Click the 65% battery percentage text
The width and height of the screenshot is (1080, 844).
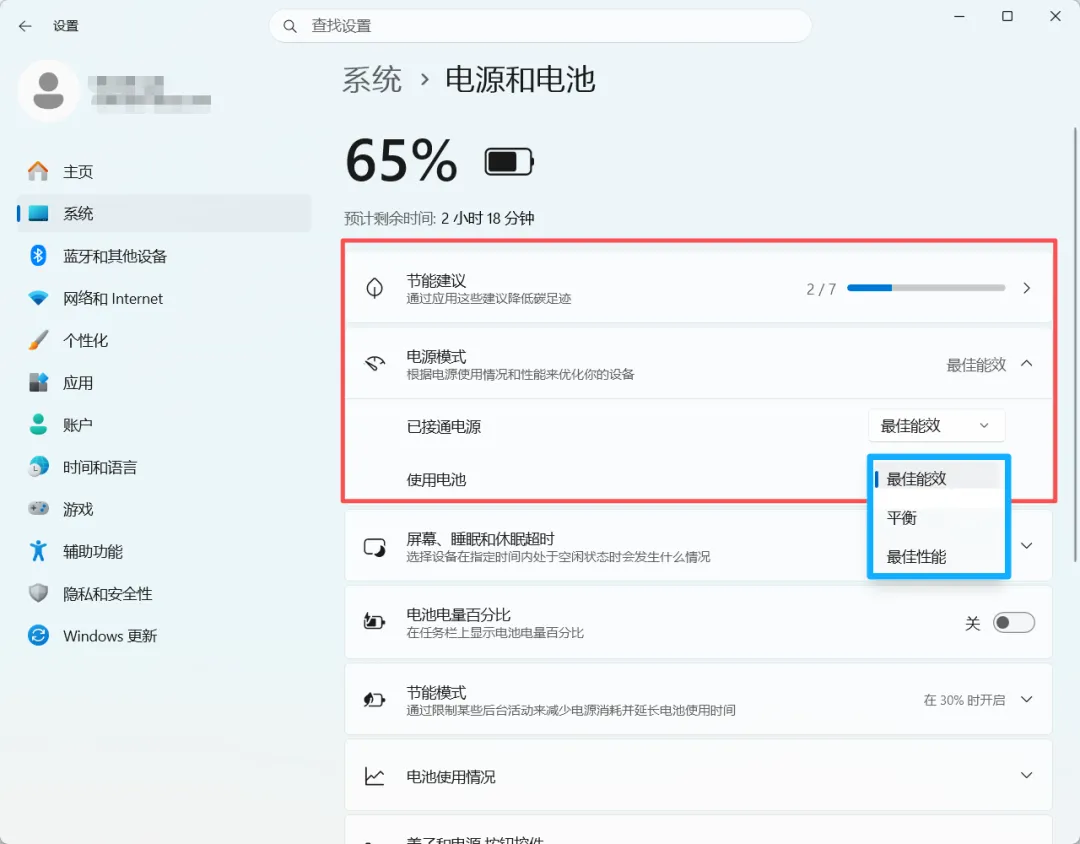click(402, 161)
